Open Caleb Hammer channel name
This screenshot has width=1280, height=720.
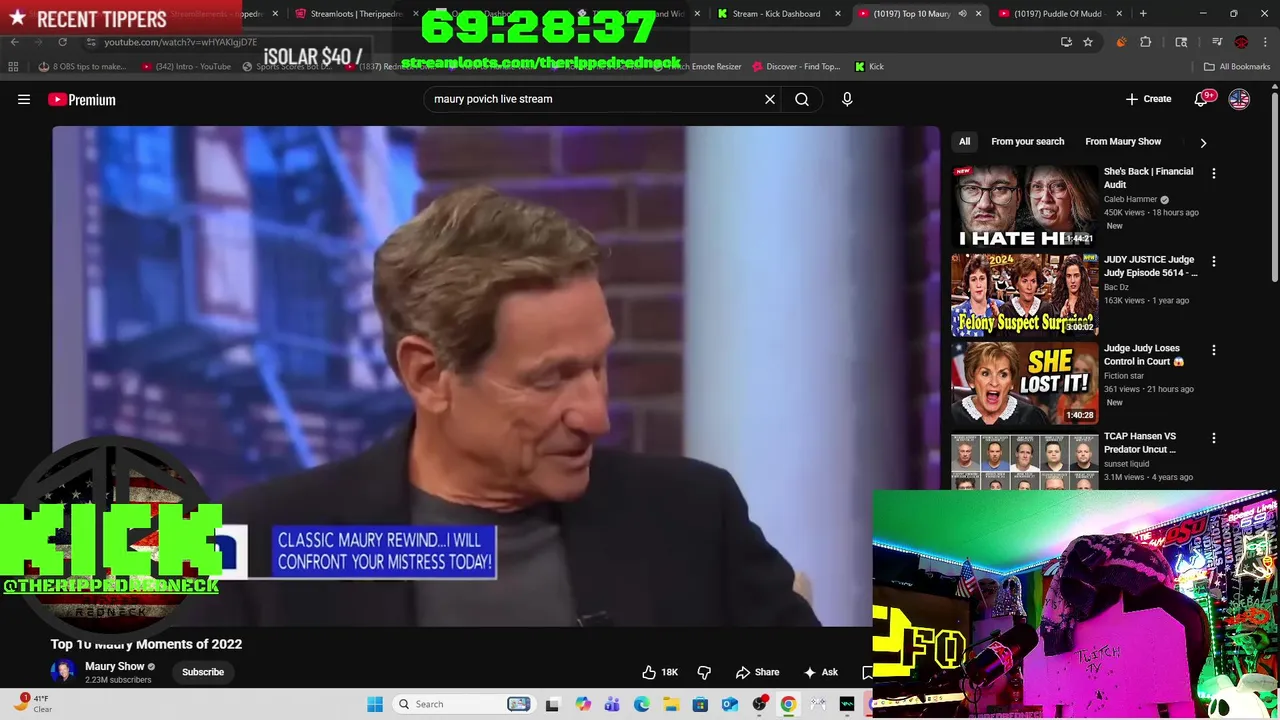(x=1128, y=199)
